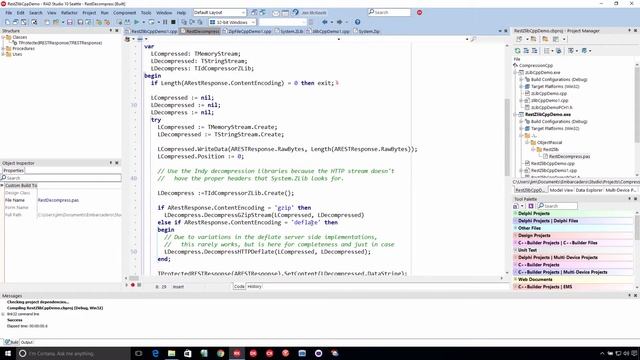
Task: Expand the Uses node in Structure
Action: pyautogui.click(x=3, y=54)
